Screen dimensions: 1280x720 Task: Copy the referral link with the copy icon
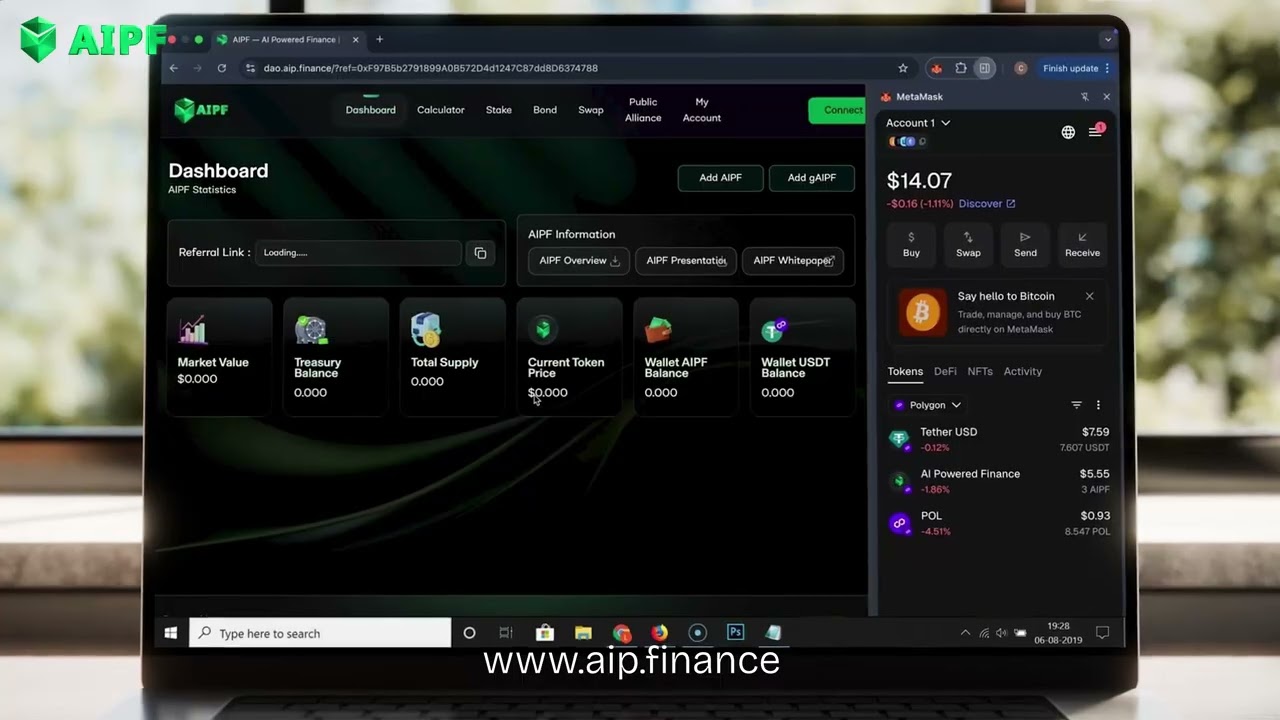click(480, 253)
